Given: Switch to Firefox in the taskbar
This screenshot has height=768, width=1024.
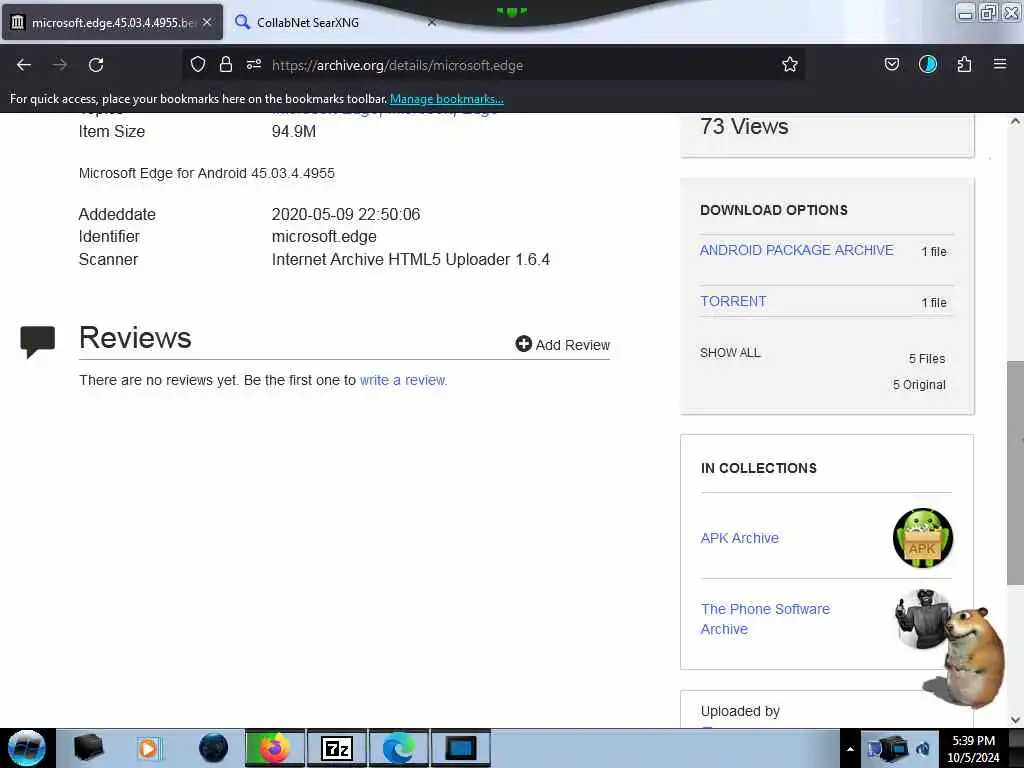Looking at the screenshot, I should [275, 748].
